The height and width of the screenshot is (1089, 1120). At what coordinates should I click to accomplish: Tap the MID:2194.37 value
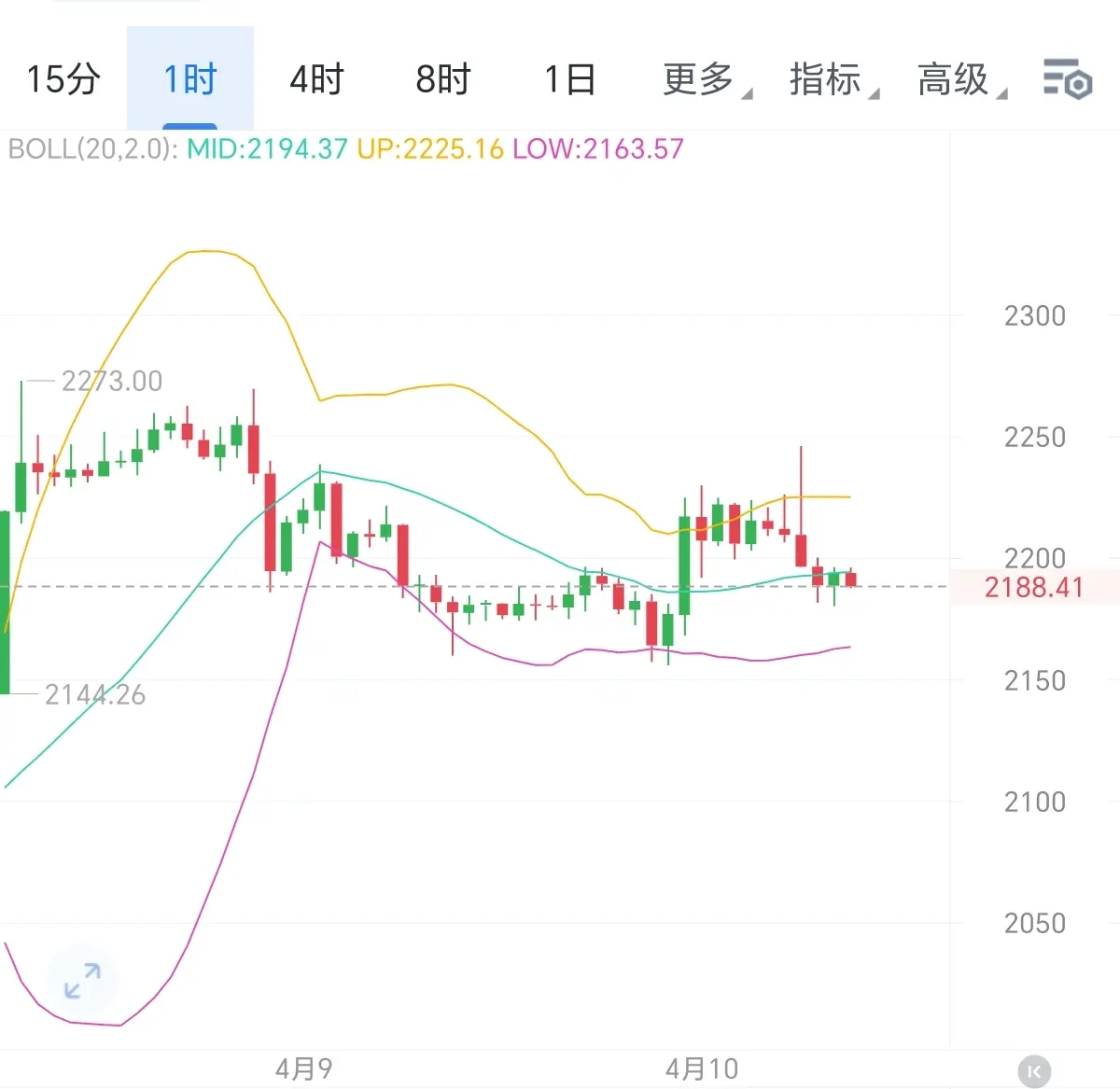coord(267,149)
